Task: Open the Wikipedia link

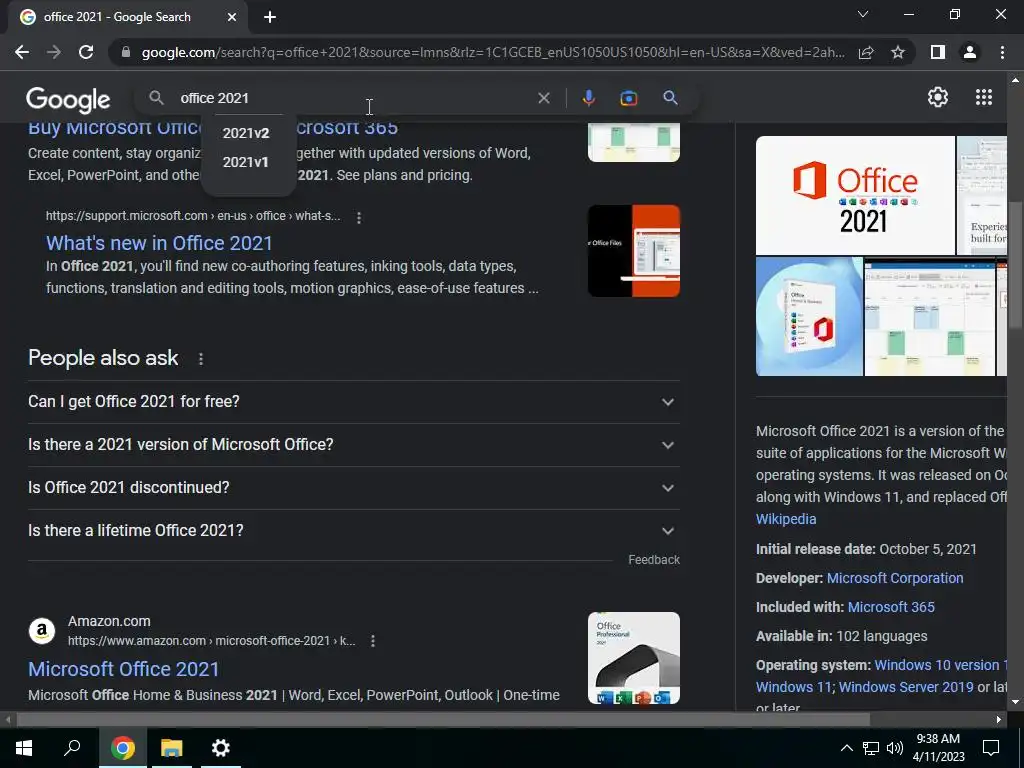Action: 786,519
